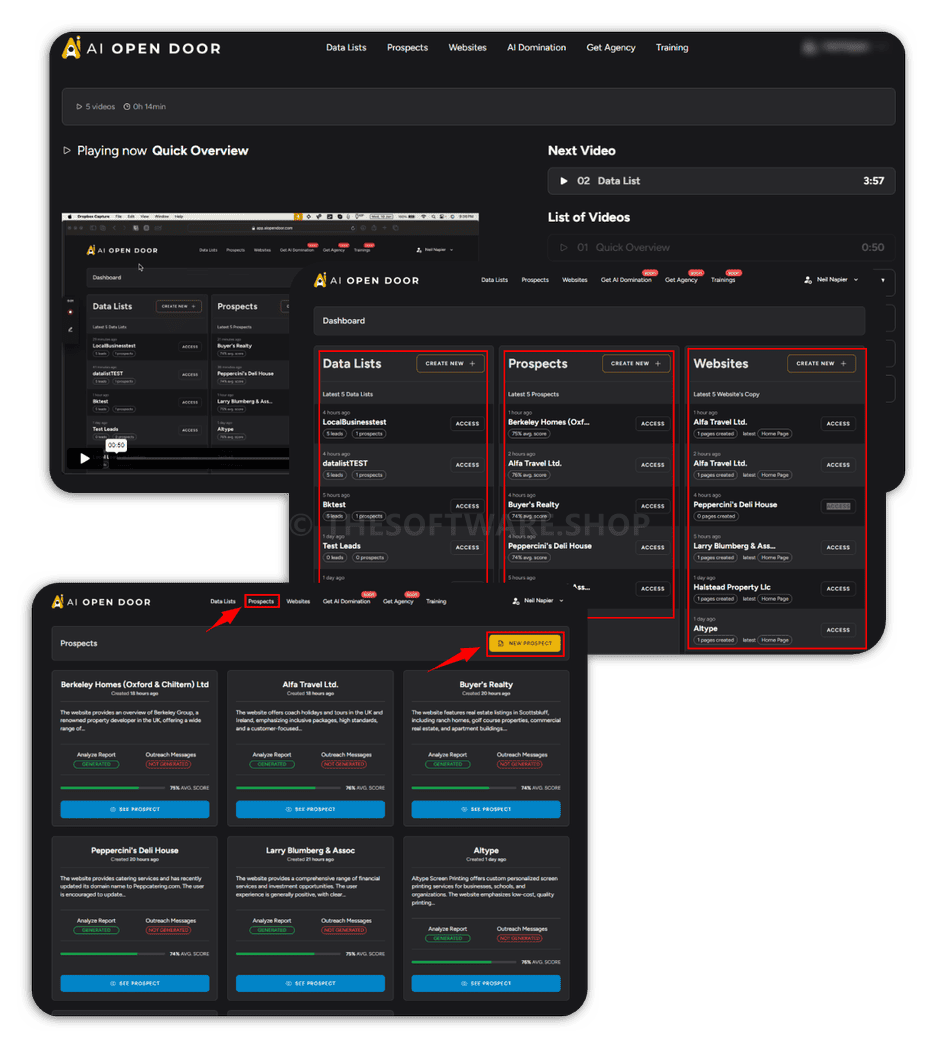Access the Halstead Property Llc website
Screen dimensions: 937x1048
[x=838, y=590]
